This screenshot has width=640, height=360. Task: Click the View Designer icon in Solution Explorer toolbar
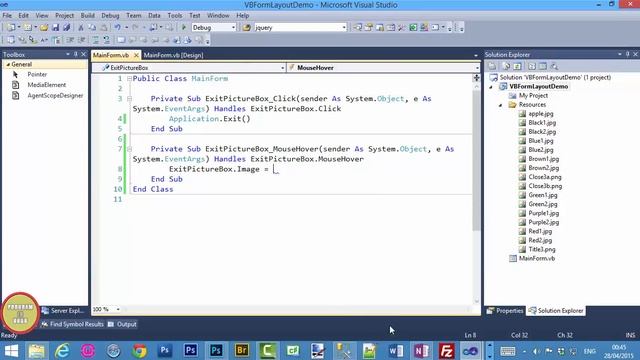click(x=542, y=66)
